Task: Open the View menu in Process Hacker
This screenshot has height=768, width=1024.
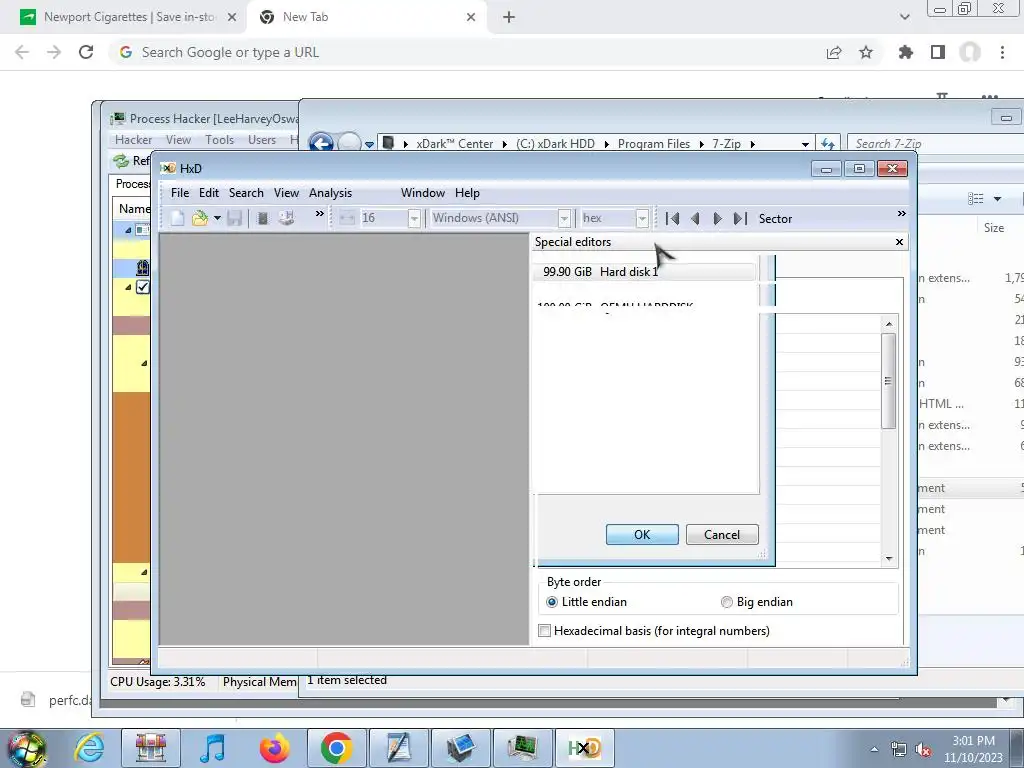Action: click(178, 140)
